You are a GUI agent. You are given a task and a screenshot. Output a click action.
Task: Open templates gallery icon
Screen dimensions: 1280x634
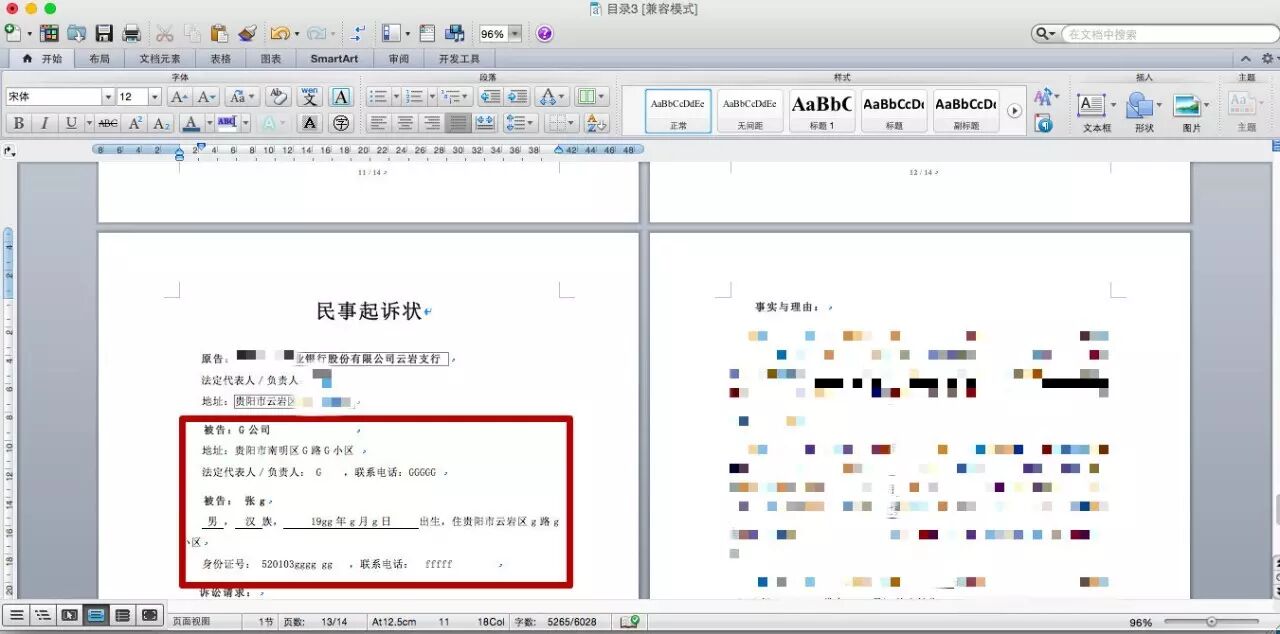pos(48,33)
